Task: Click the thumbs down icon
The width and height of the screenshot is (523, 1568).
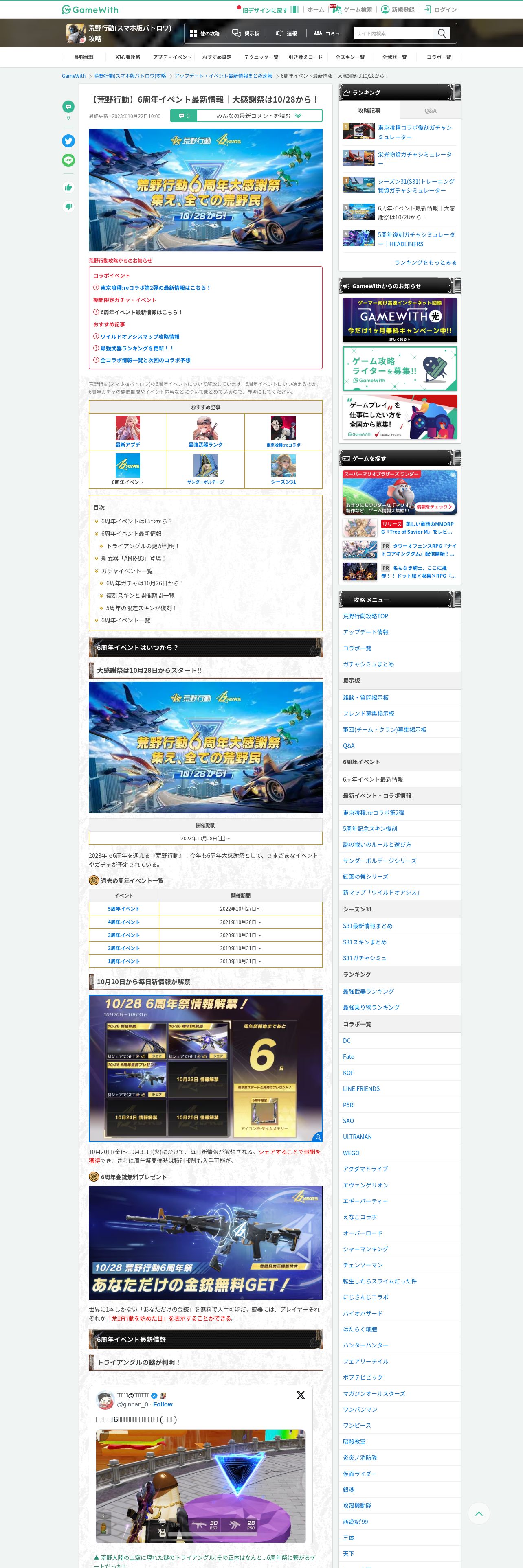Action: (68, 206)
